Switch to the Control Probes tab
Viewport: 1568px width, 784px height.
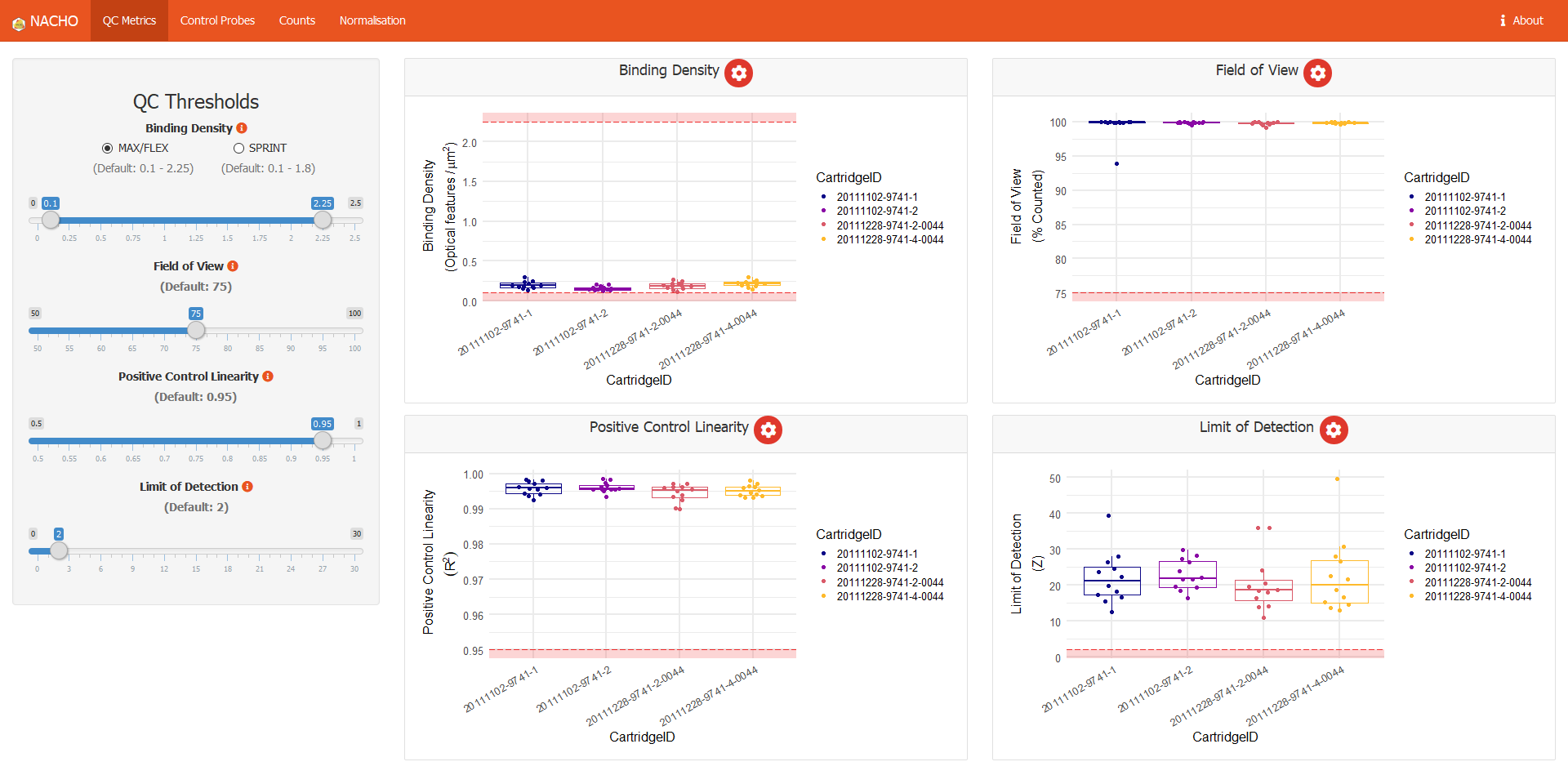click(217, 20)
